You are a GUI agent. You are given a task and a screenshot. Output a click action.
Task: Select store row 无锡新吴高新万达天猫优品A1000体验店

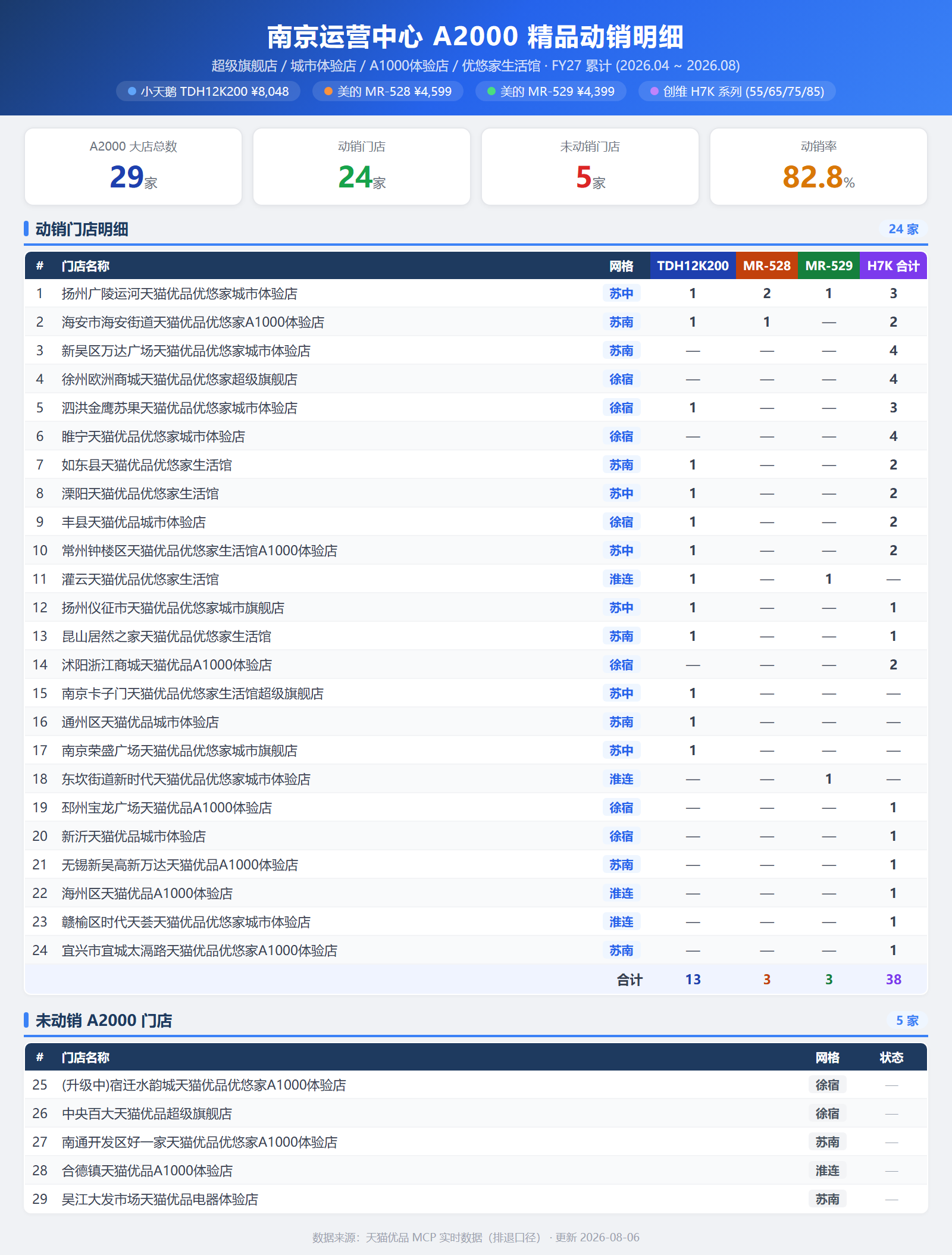[x=476, y=865]
